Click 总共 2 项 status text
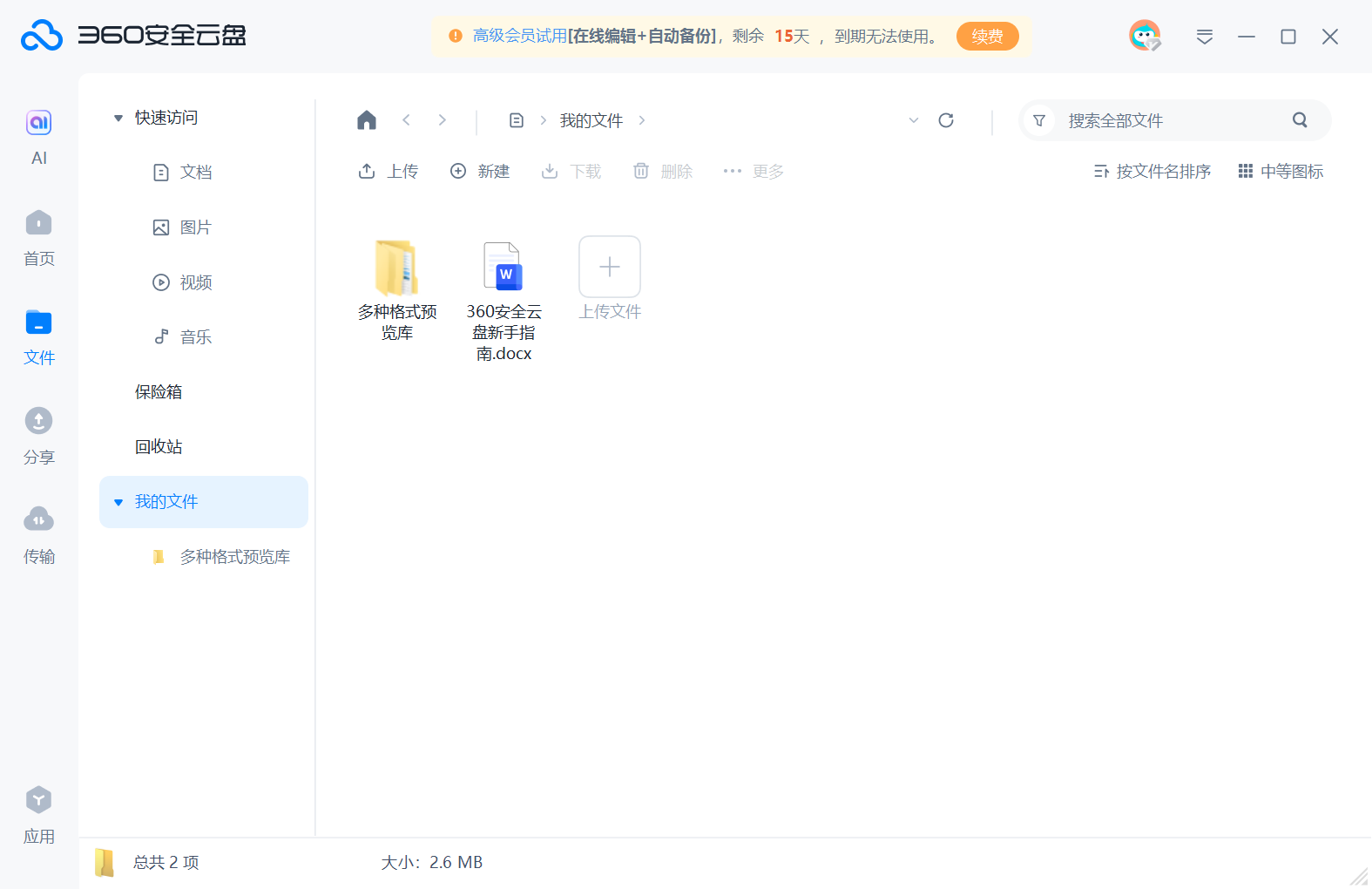The height and width of the screenshot is (889, 1372). pyautogui.click(x=166, y=863)
